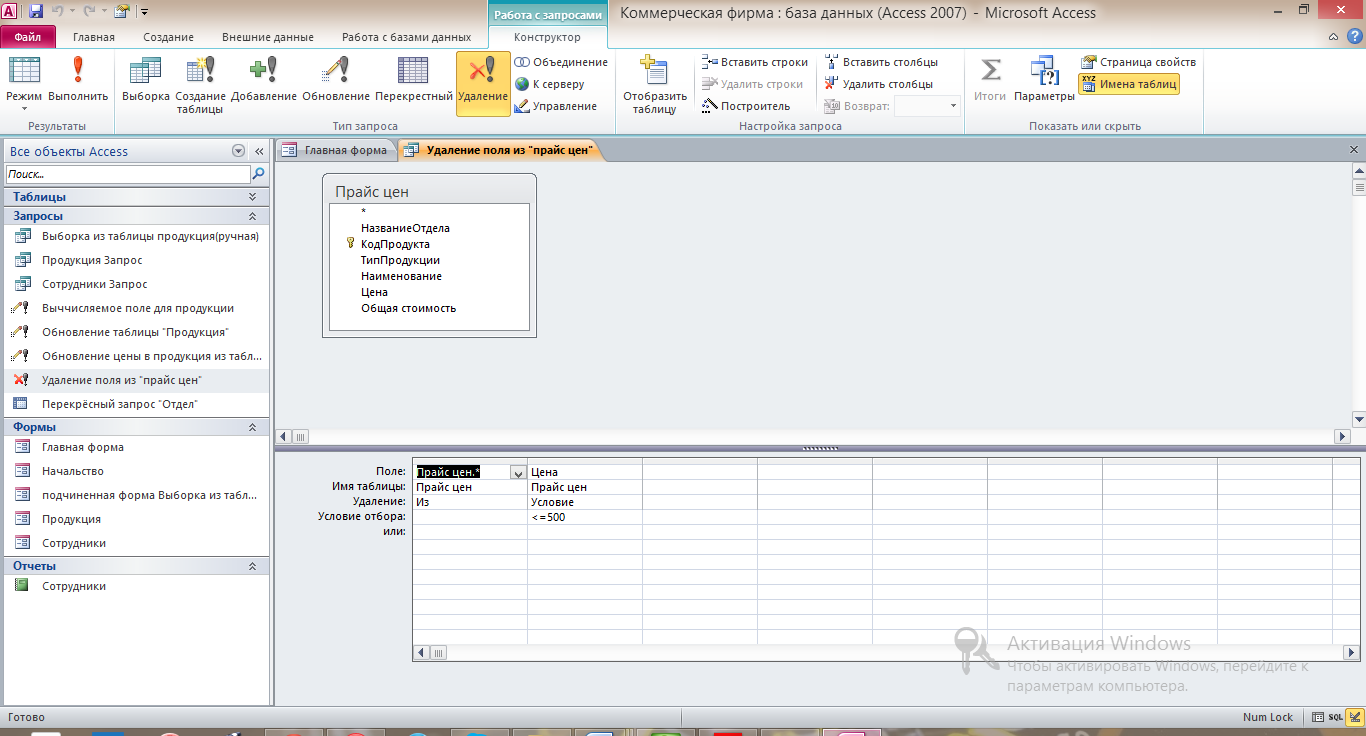1366x736 pixels.
Task: Open the Файл tab
Action: (28, 37)
